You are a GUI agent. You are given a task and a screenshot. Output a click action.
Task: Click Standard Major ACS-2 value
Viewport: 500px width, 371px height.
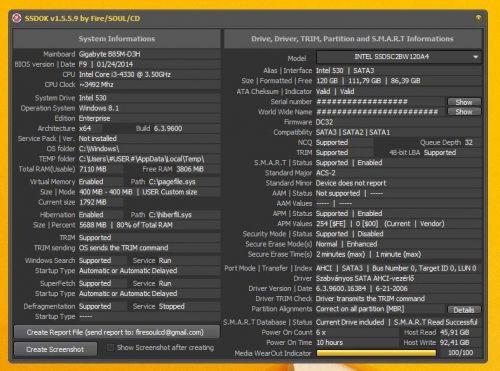(x=326, y=173)
